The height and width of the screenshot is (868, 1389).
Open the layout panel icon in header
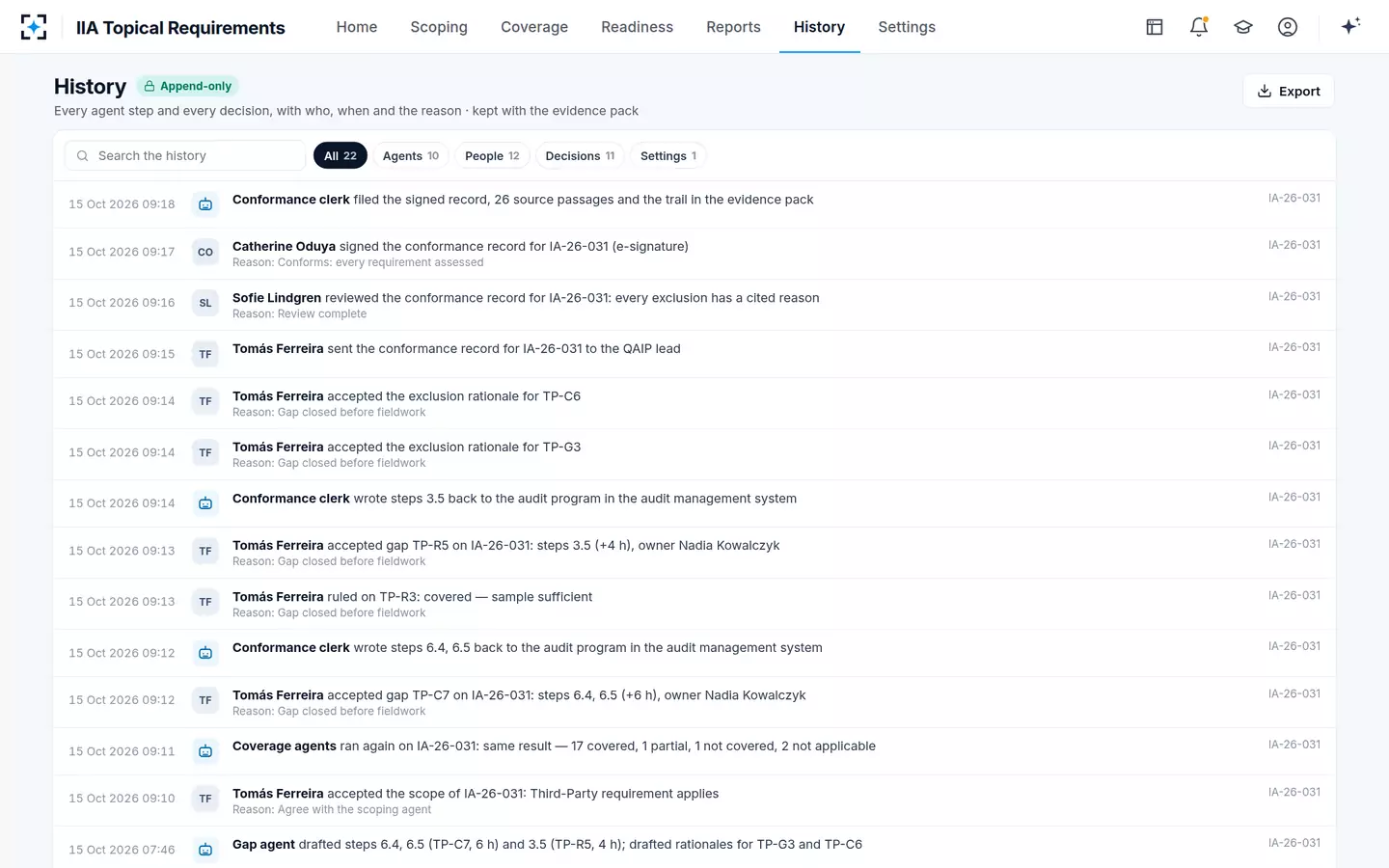tap(1155, 27)
